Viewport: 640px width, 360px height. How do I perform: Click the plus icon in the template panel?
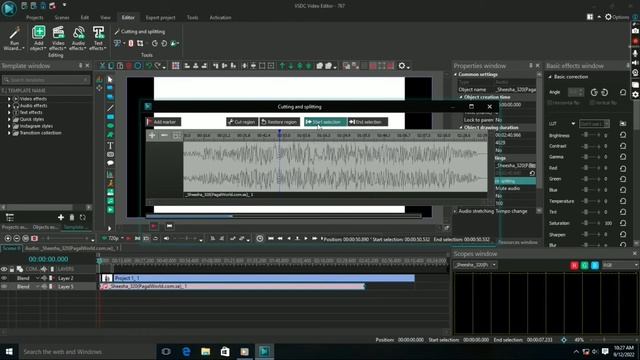coord(61,218)
